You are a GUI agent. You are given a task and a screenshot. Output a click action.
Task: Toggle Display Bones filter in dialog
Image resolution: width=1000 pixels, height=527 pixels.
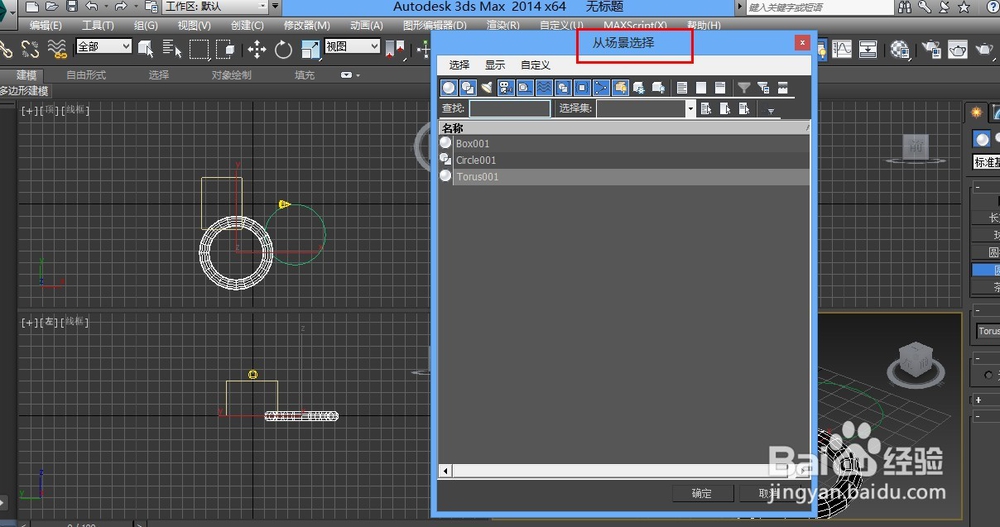point(601,87)
